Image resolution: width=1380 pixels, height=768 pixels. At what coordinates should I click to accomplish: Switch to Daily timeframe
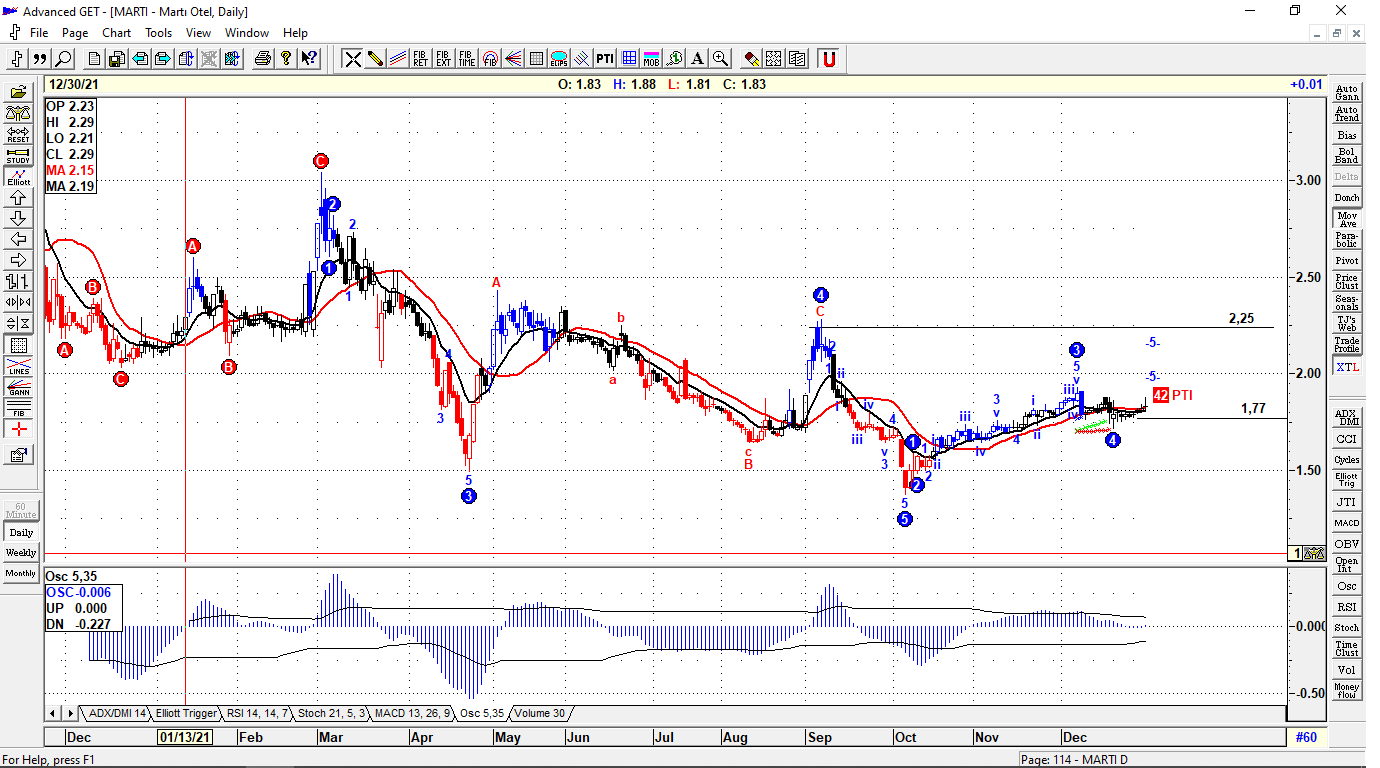[20, 533]
